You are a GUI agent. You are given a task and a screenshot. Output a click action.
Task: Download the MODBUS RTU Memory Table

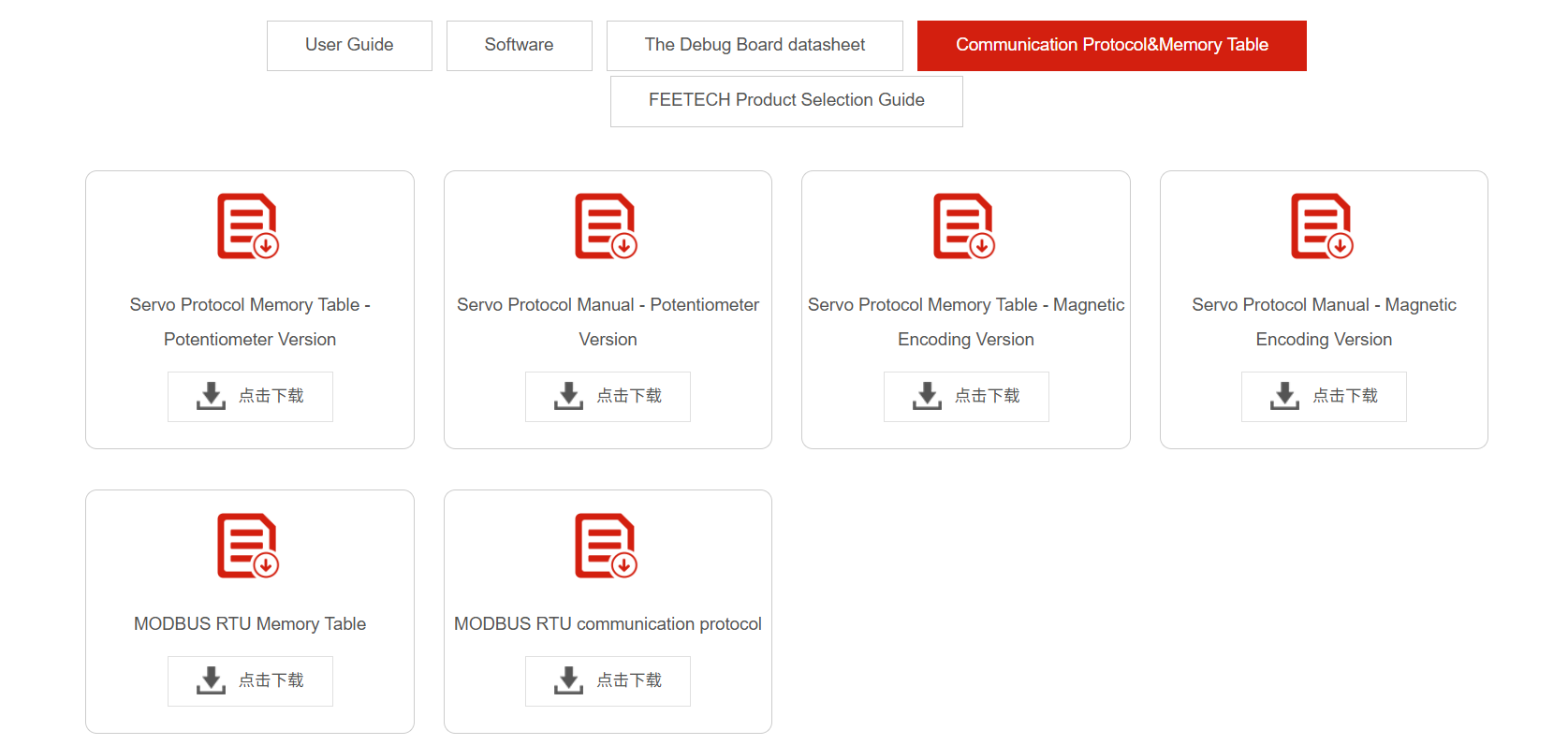250,681
